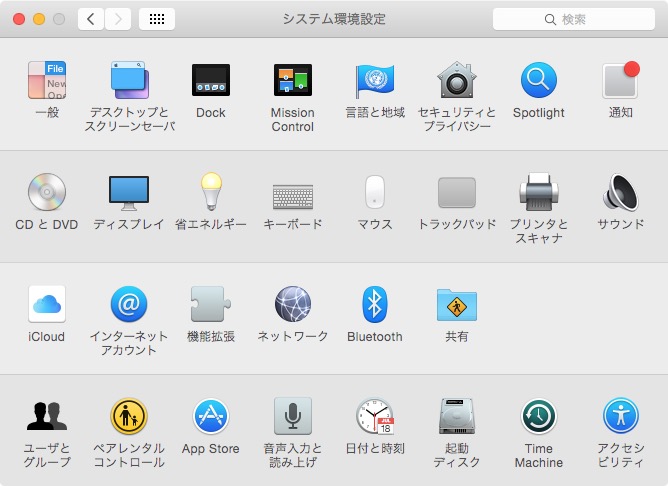Focus the 検索 search field
Screen dimensions: 668x486
coord(574,19)
